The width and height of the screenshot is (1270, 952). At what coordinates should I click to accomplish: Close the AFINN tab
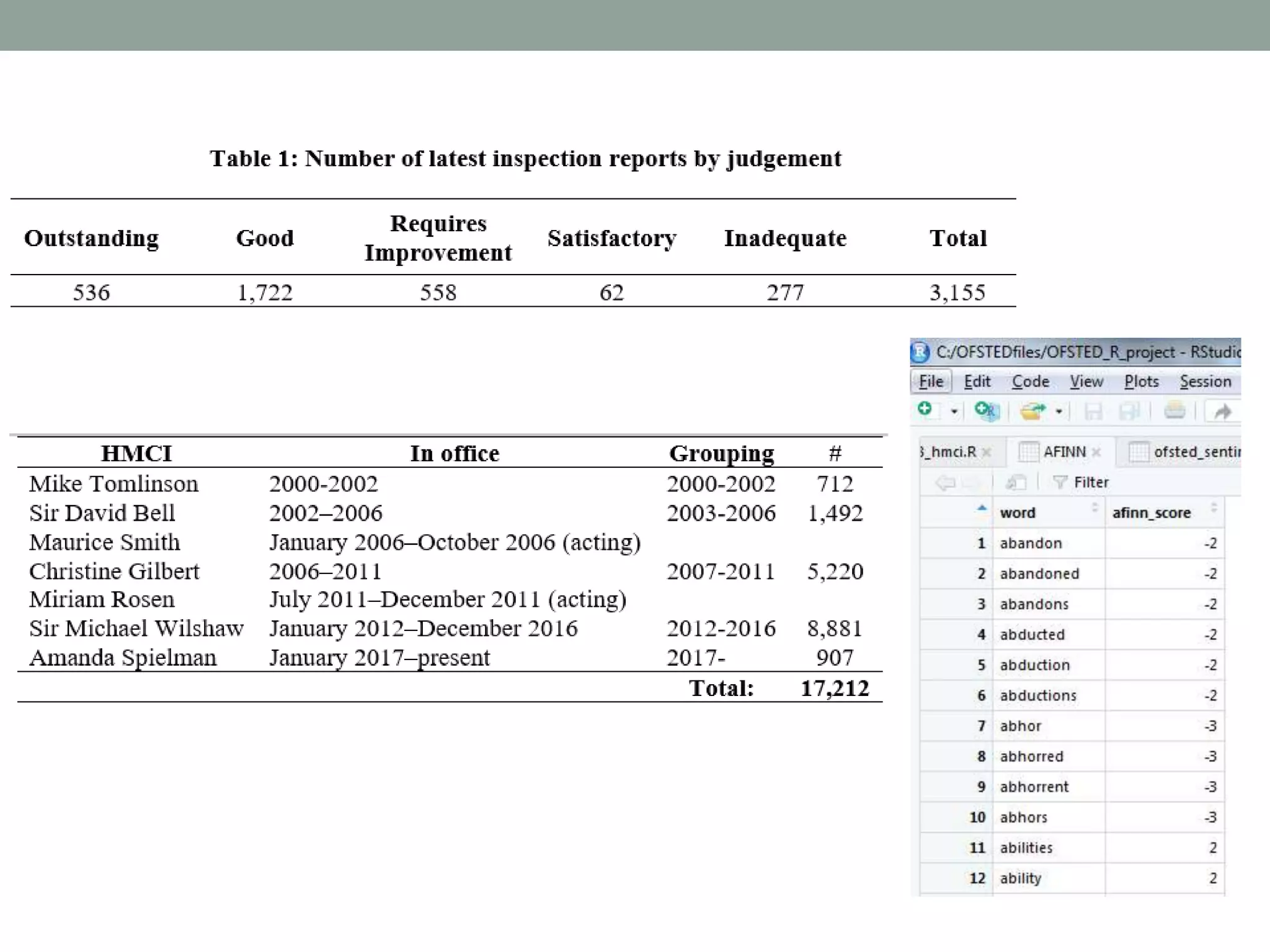tap(1096, 452)
